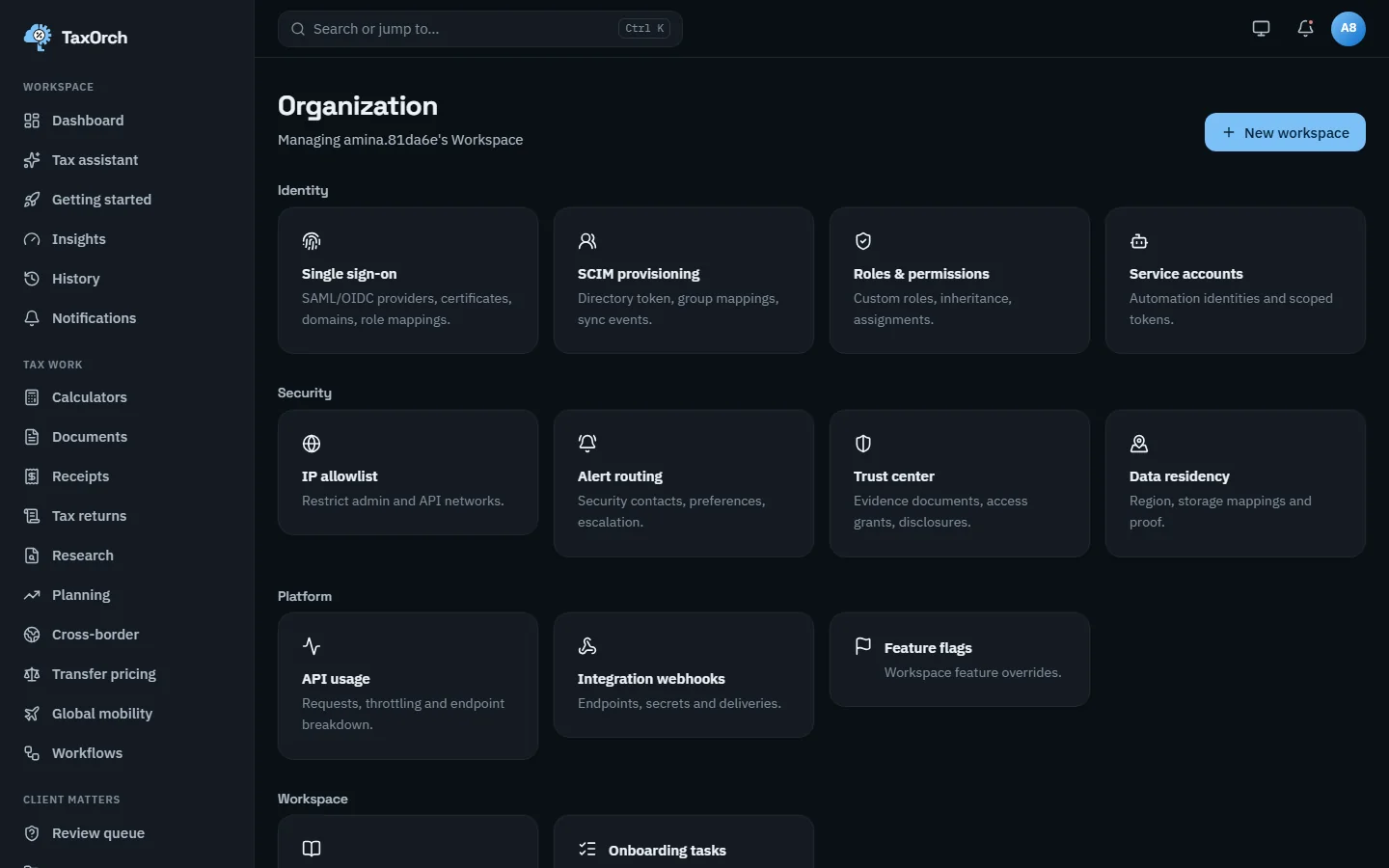
Task: Open History in the sidebar
Action: pos(127,279)
